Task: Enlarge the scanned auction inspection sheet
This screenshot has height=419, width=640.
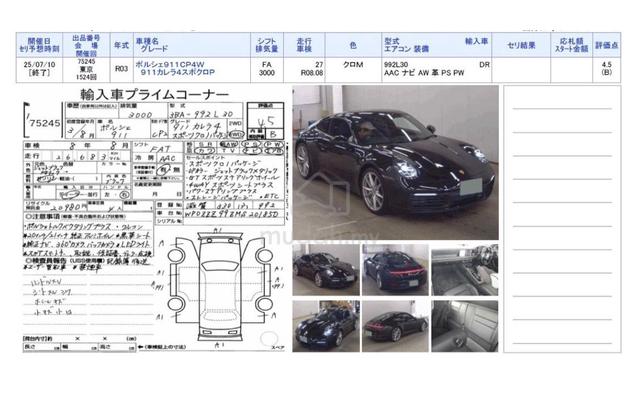Action: tap(154, 219)
